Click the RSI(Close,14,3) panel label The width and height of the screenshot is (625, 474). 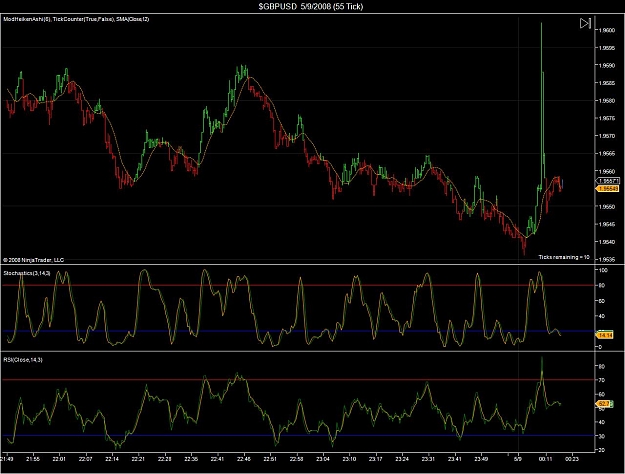[23, 360]
